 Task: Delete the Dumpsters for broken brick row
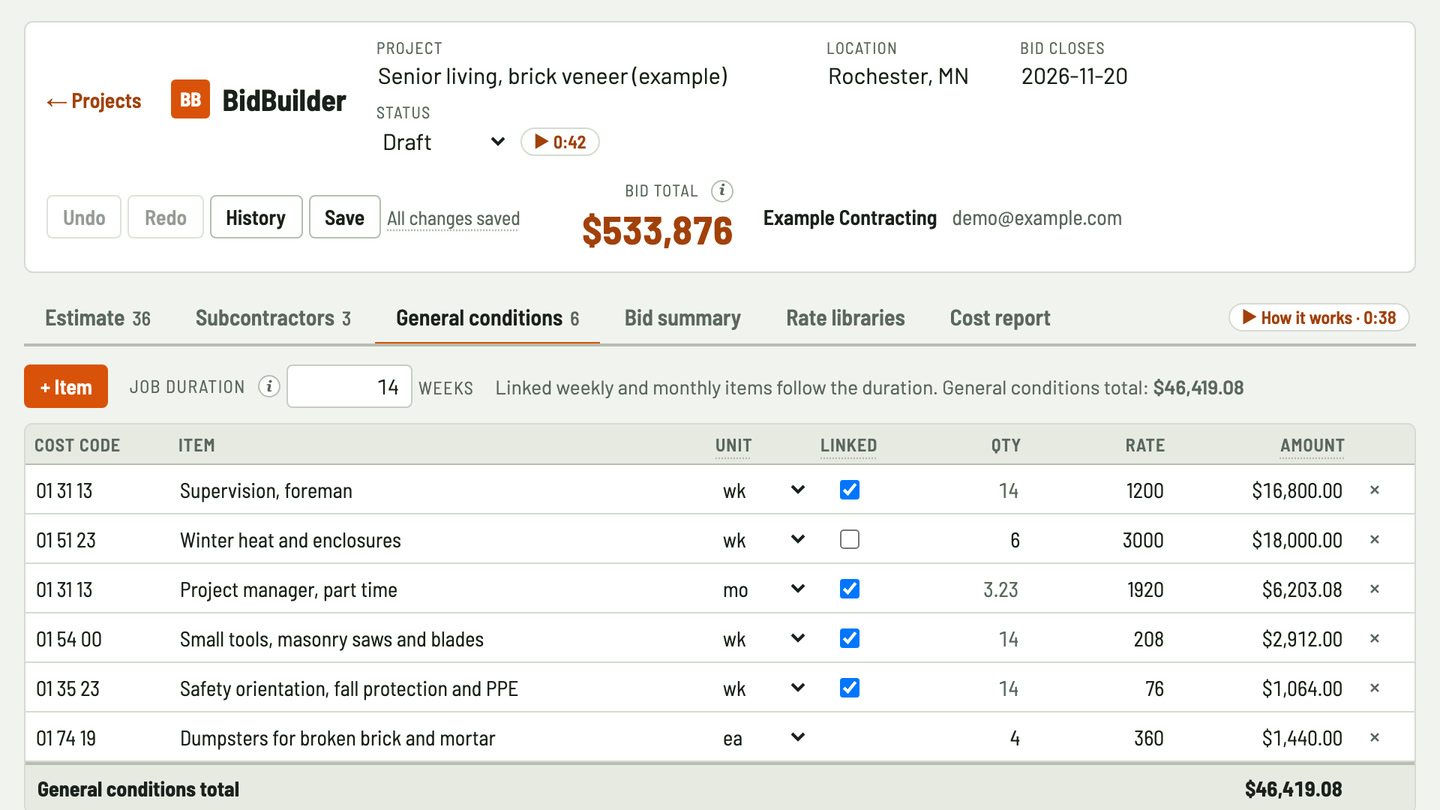tap(1374, 738)
